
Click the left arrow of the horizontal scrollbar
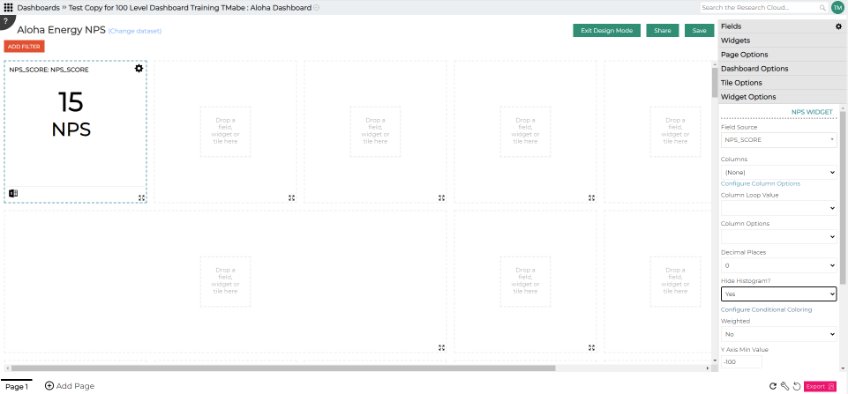click(x=7, y=368)
